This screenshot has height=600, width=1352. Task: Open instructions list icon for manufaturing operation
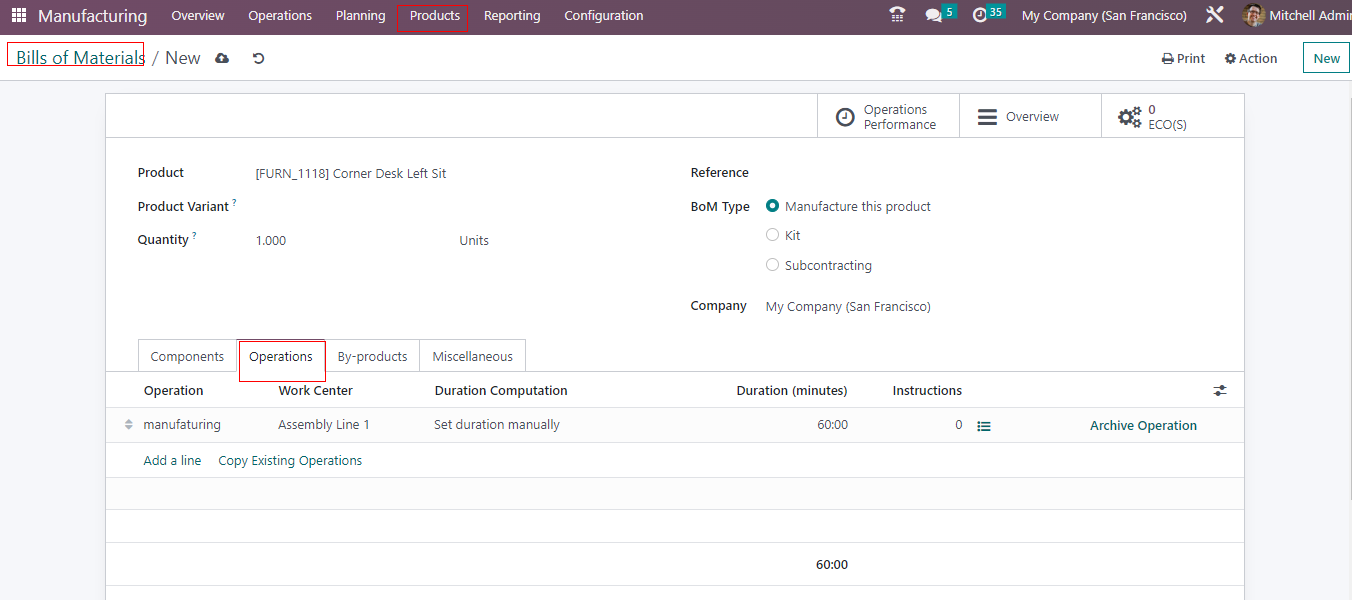(x=984, y=426)
